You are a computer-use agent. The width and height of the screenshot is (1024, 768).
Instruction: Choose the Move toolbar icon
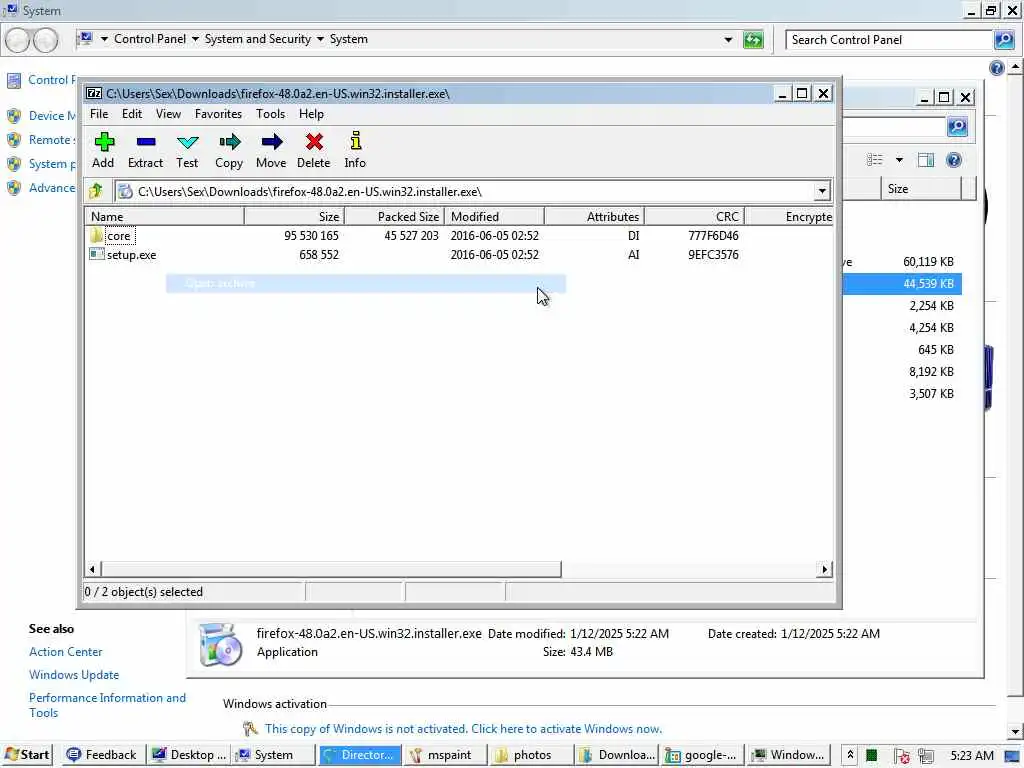[271, 142]
